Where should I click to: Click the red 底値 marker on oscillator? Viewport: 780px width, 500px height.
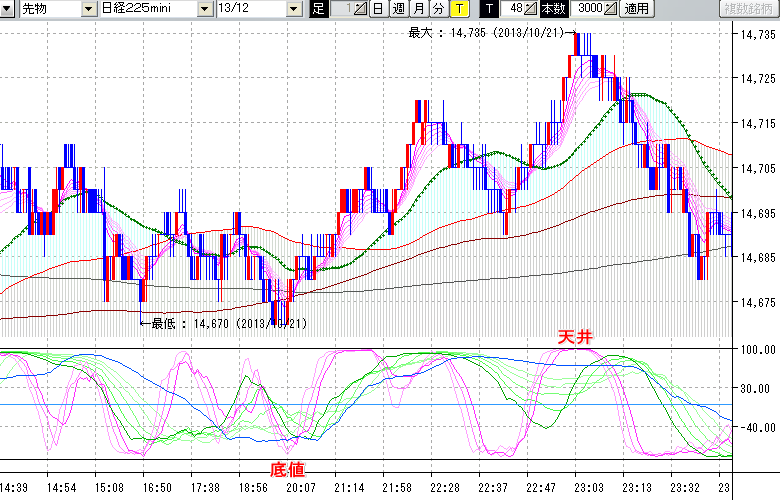point(285,468)
